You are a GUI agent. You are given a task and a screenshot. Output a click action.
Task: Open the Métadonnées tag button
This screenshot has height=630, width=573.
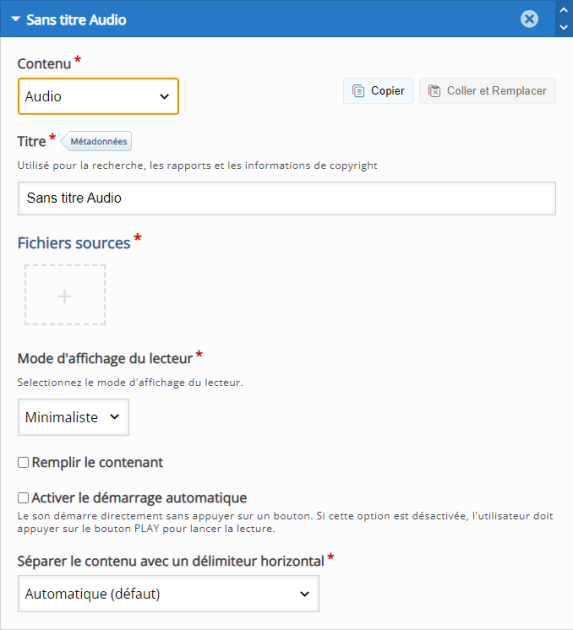coord(96,141)
